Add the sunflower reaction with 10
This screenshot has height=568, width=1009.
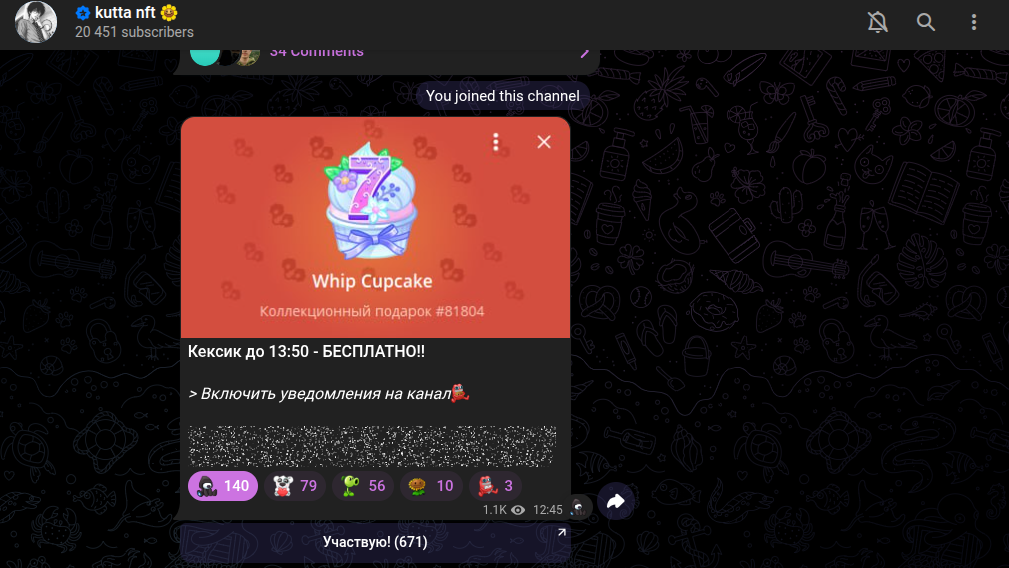(x=431, y=486)
